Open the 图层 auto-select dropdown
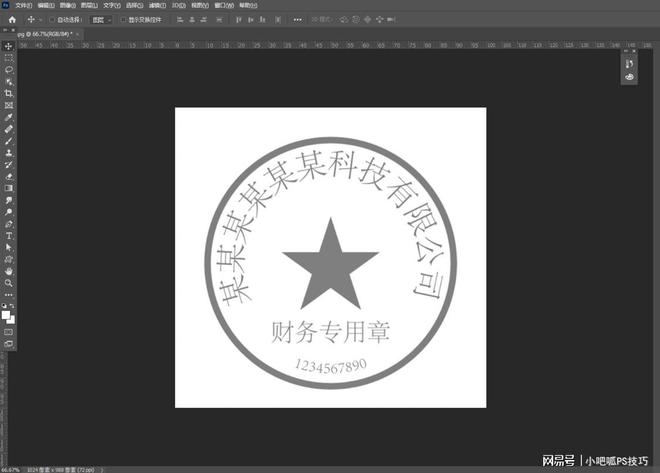 click(100, 19)
